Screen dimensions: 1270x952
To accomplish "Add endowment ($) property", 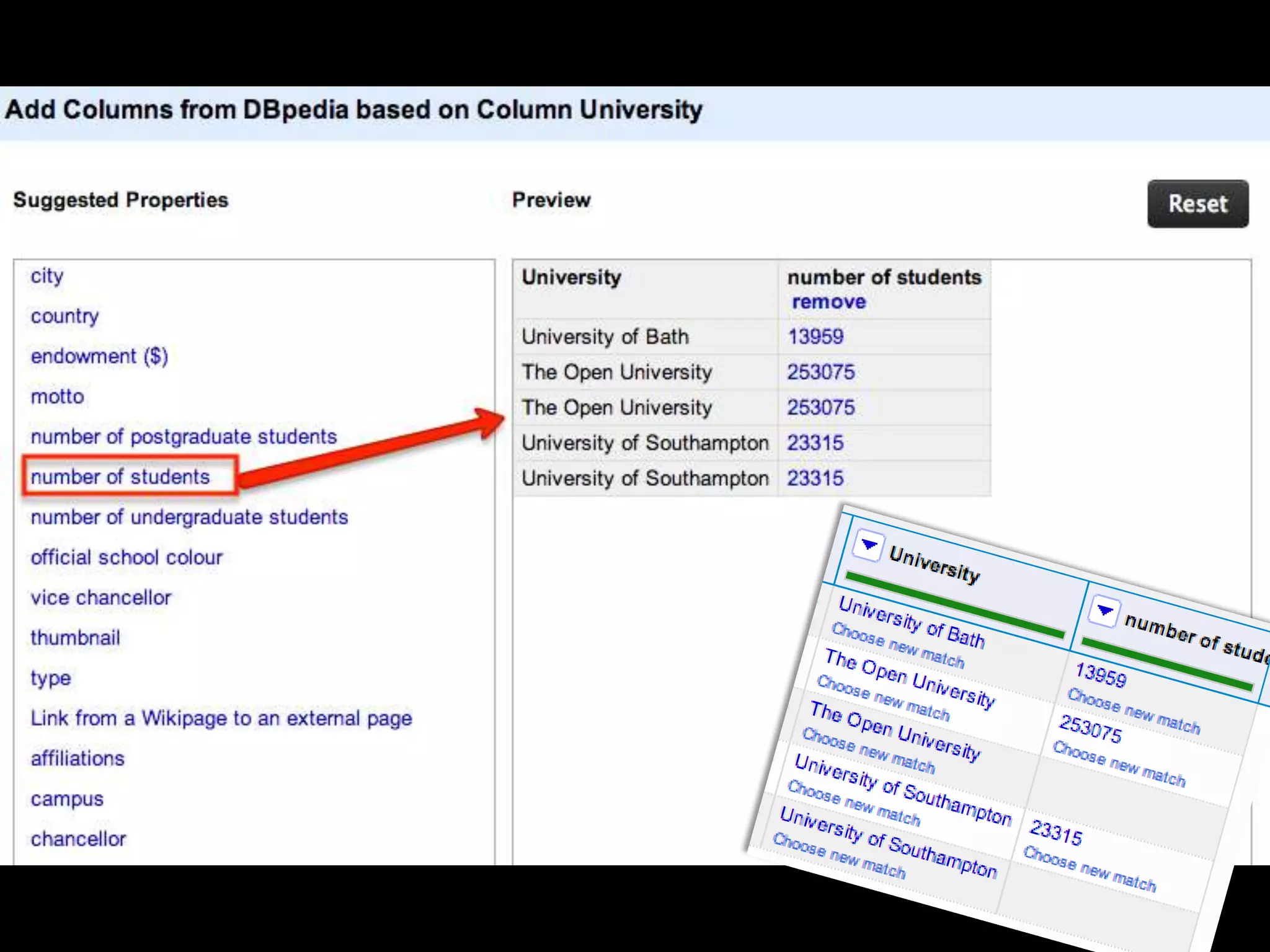I will click(x=99, y=356).
